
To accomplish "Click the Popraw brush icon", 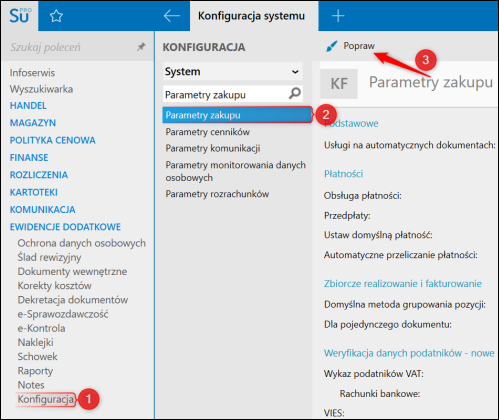I will (331, 46).
